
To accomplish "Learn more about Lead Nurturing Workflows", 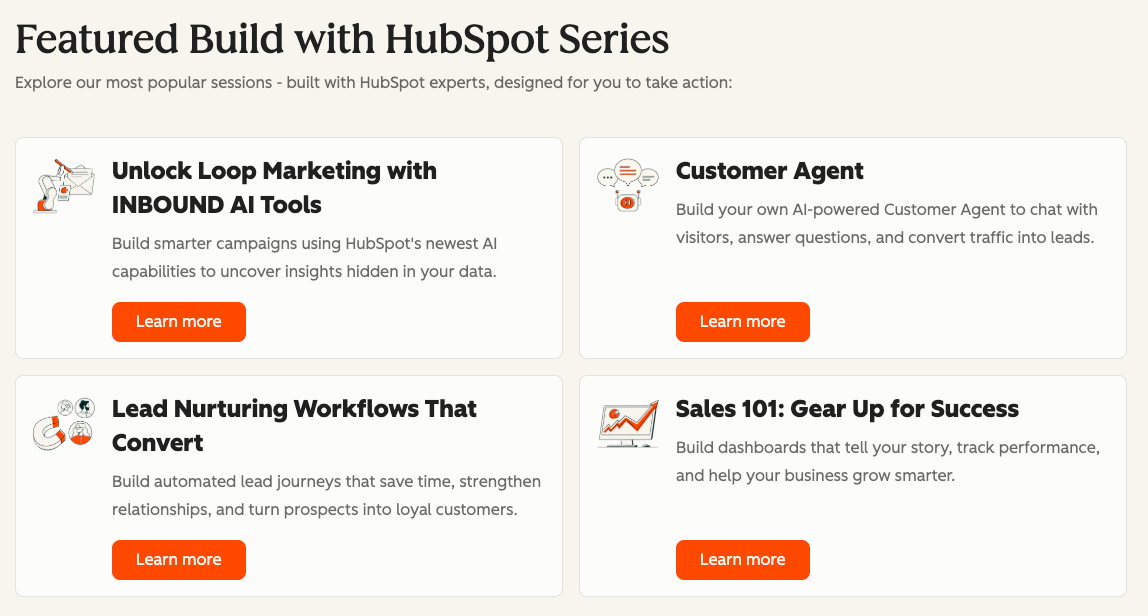I will pos(179,560).
